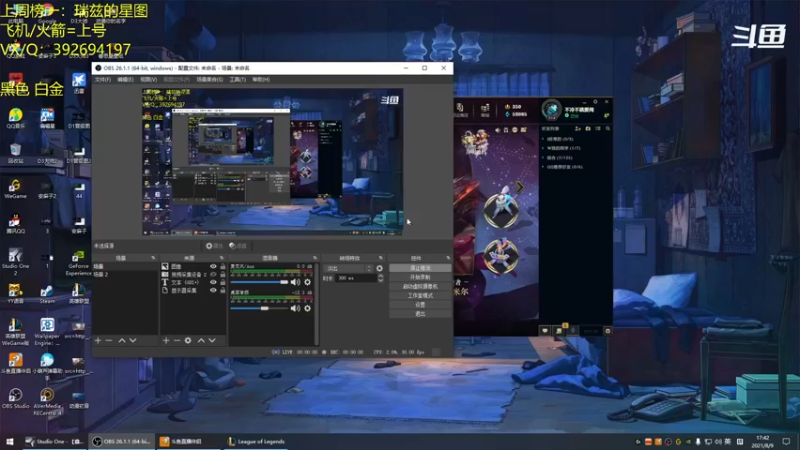Open the 视图(V) menu in OBS

pos(148,80)
